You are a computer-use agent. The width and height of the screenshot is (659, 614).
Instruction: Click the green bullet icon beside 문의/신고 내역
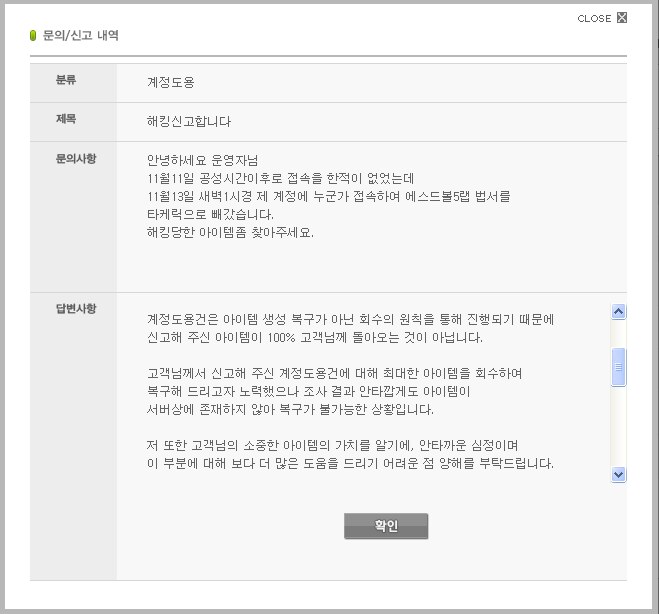pyautogui.click(x=33, y=35)
